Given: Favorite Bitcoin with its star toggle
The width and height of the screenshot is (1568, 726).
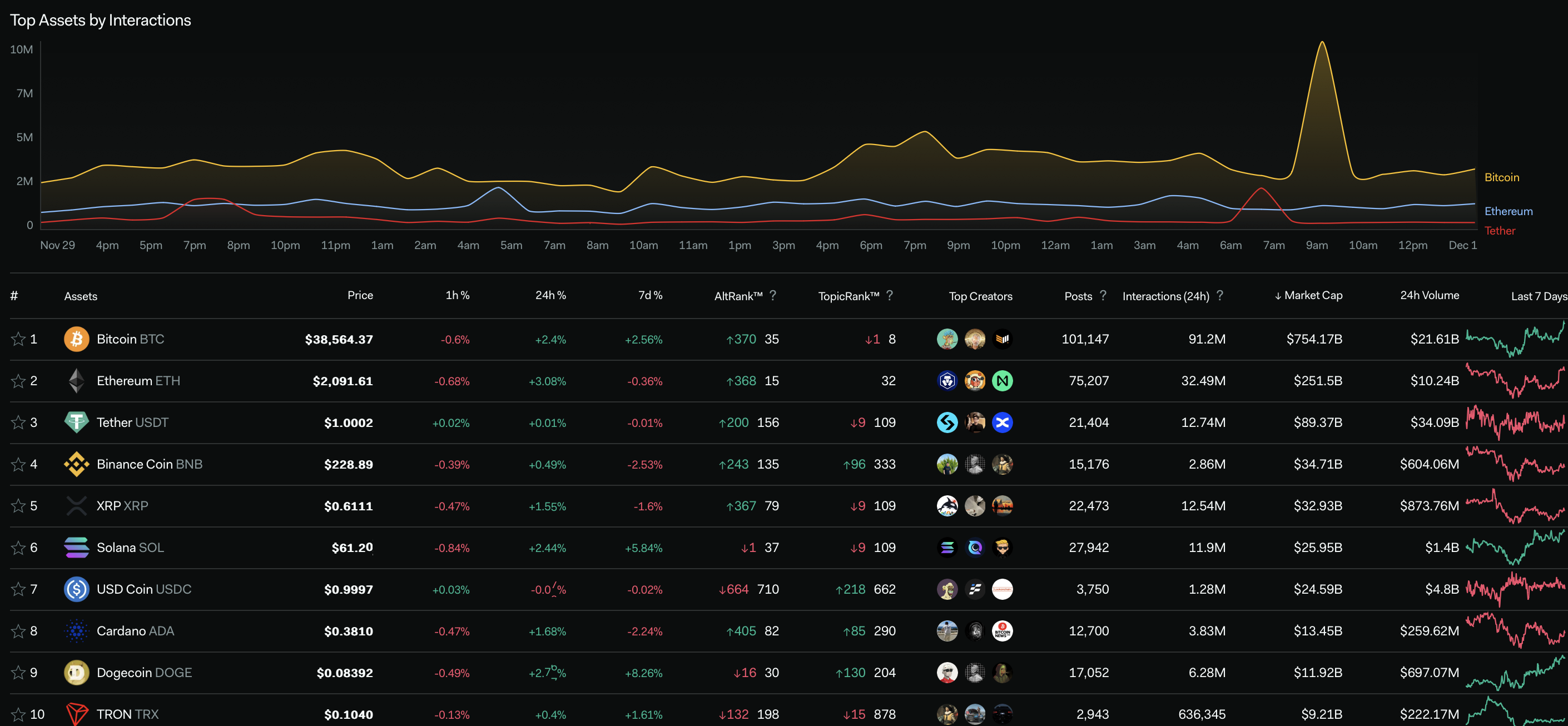Looking at the screenshot, I should 18,339.
